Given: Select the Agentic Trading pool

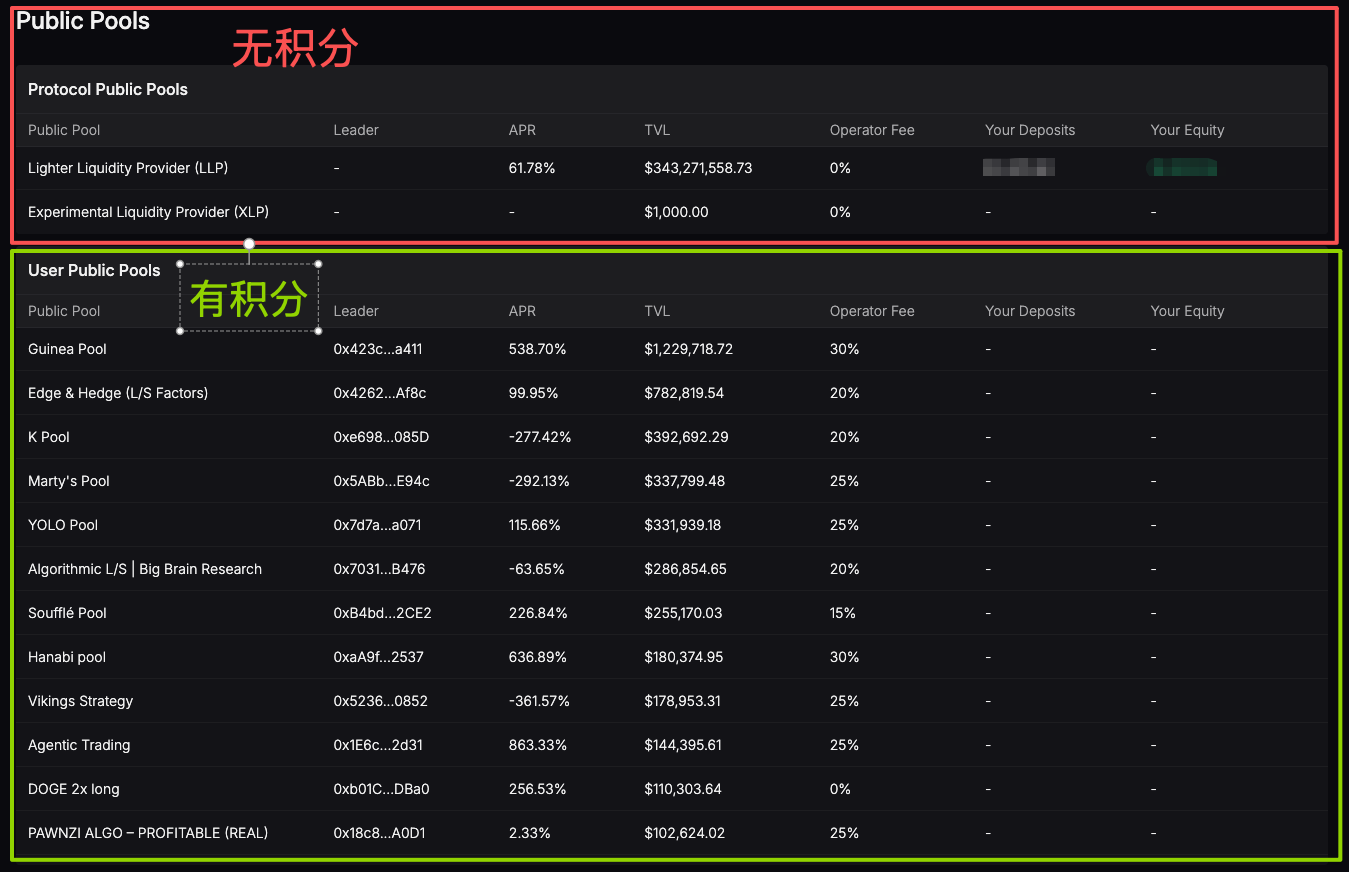Looking at the screenshot, I should 79,745.
